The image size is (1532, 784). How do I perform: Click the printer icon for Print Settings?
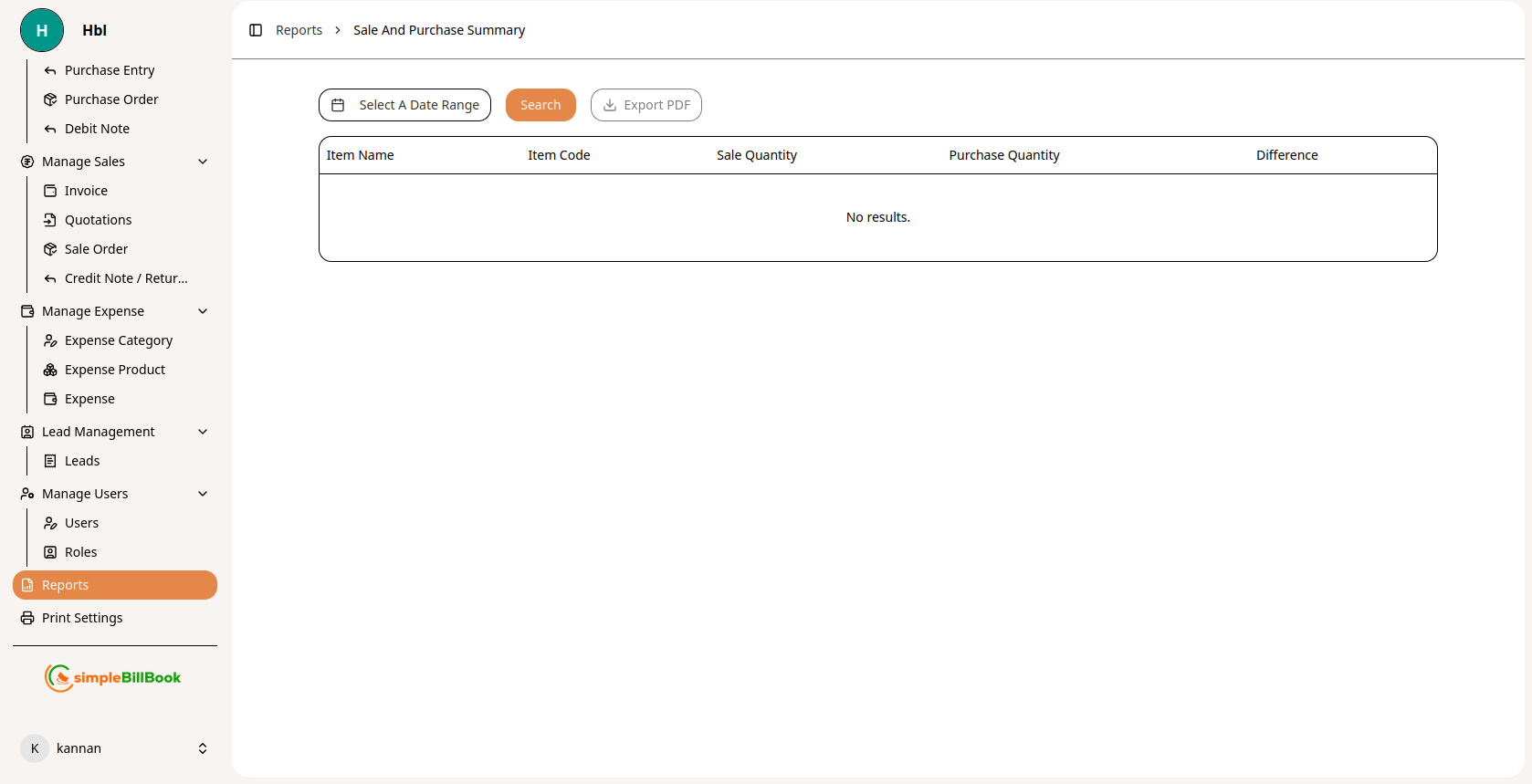(27, 618)
